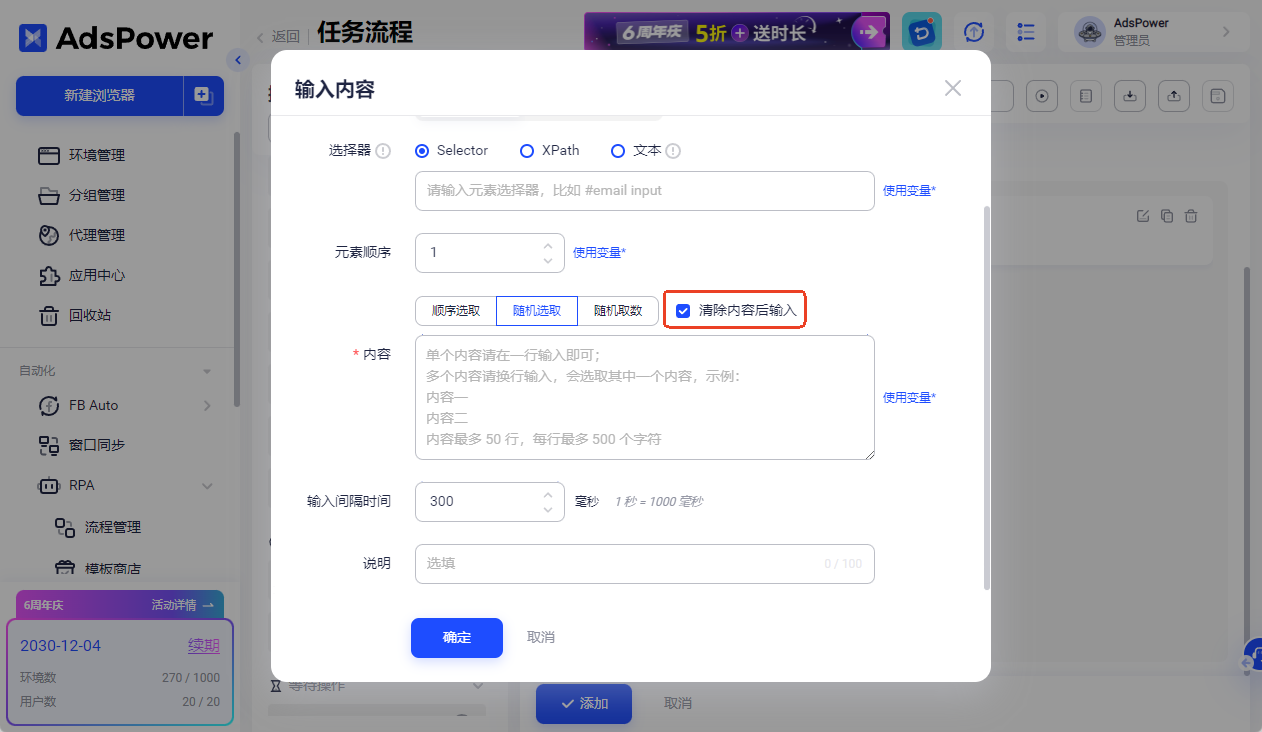Click the run/play flow icon in toolbar
Viewport: 1262px width, 732px height.
(x=1042, y=96)
